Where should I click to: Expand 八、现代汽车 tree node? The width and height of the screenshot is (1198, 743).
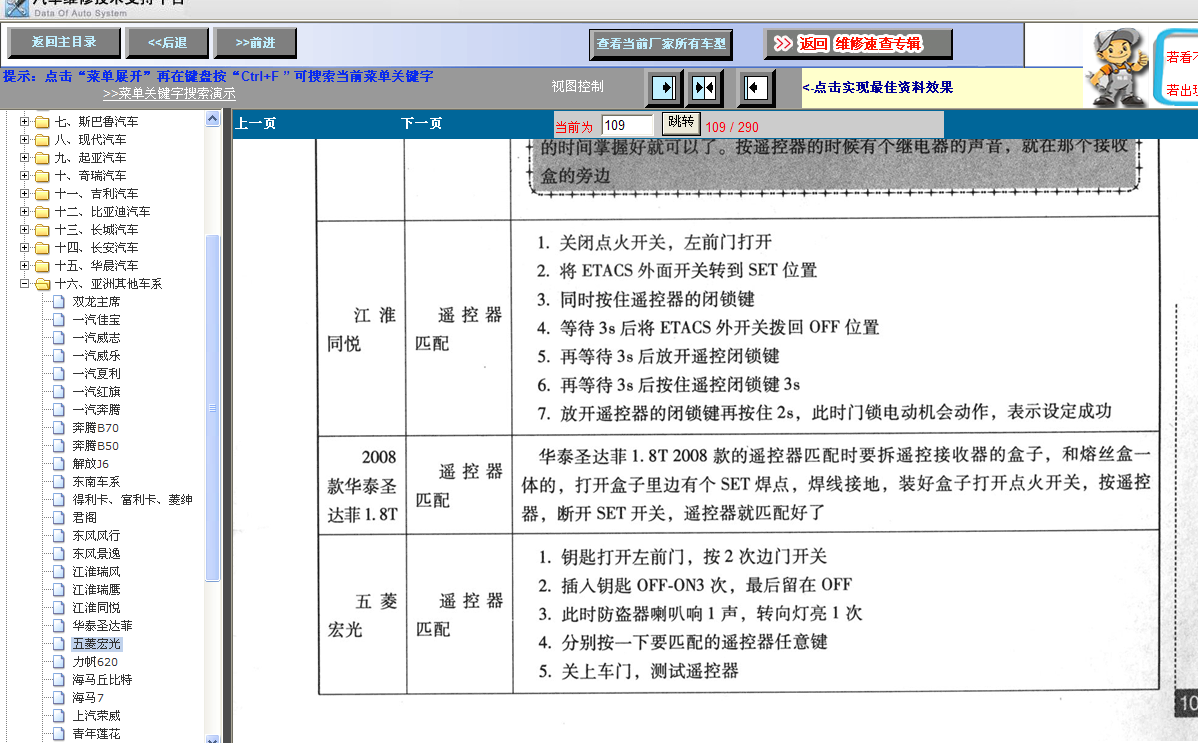click(24, 140)
